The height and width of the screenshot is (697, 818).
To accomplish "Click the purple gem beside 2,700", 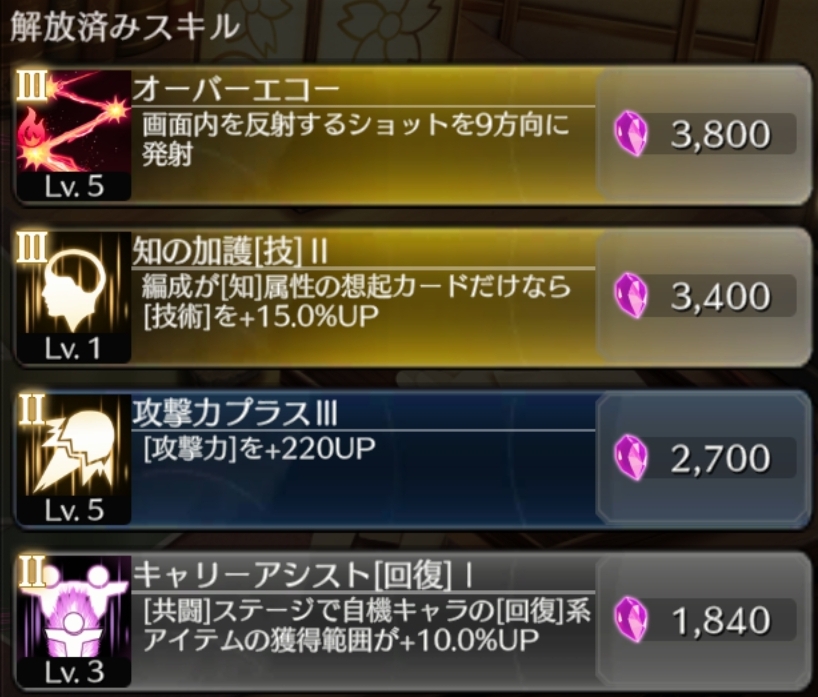I will pyautogui.click(x=631, y=458).
